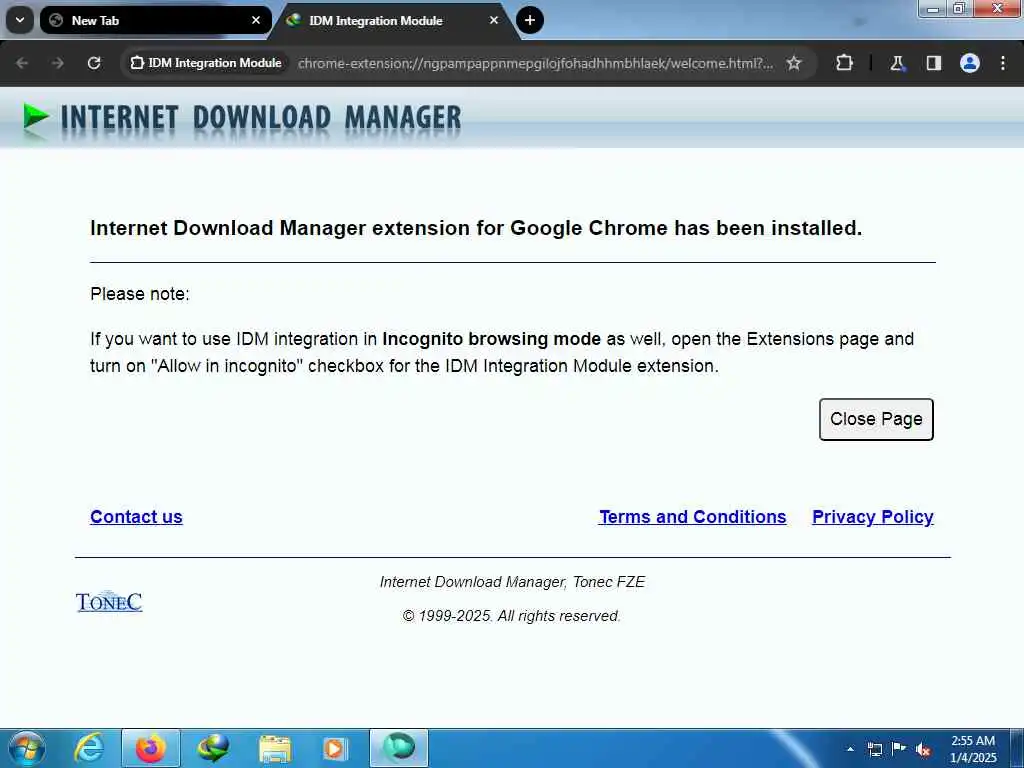Select the IDM Integration Module tab
Viewport: 1024px width, 768px height.
(x=395, y=20)
